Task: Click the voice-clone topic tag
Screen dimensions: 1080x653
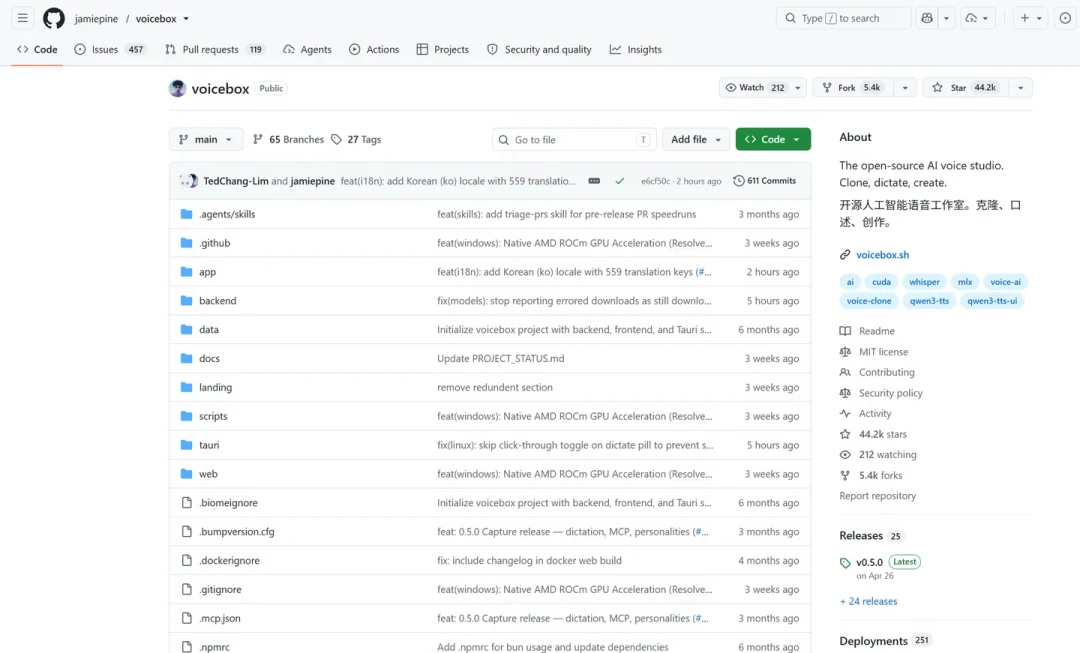Action: (869, 301)
